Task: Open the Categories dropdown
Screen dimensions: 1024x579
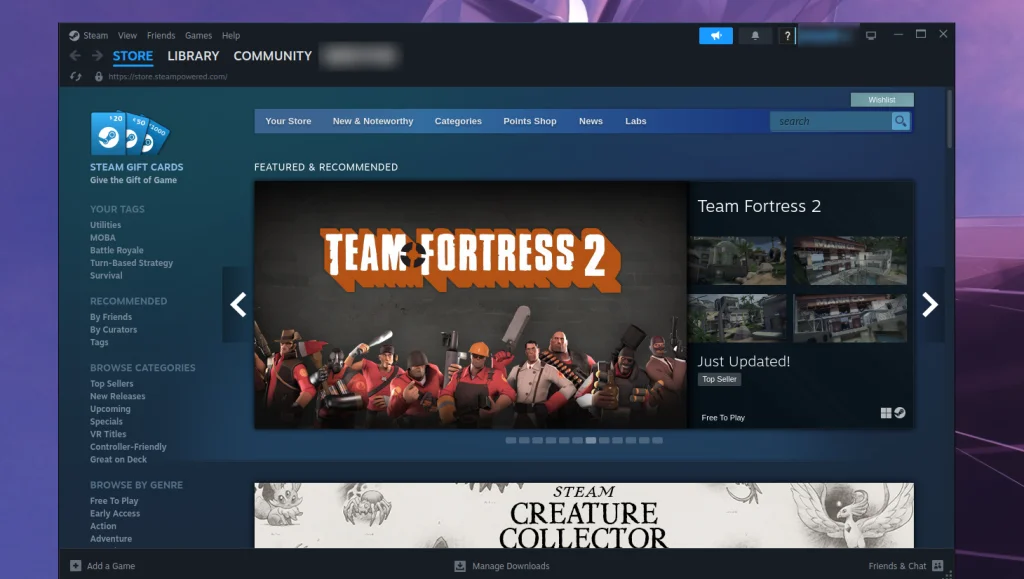Action: pos(458,121)
